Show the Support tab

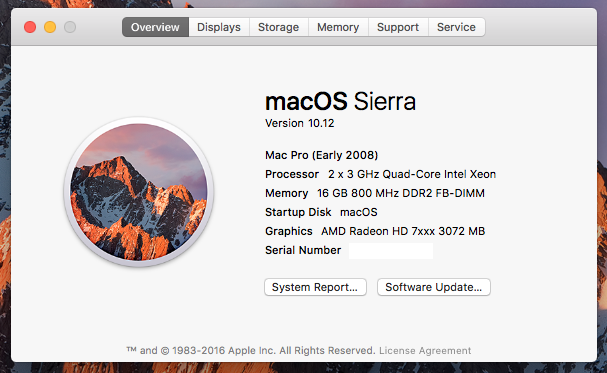click(398, 27)
